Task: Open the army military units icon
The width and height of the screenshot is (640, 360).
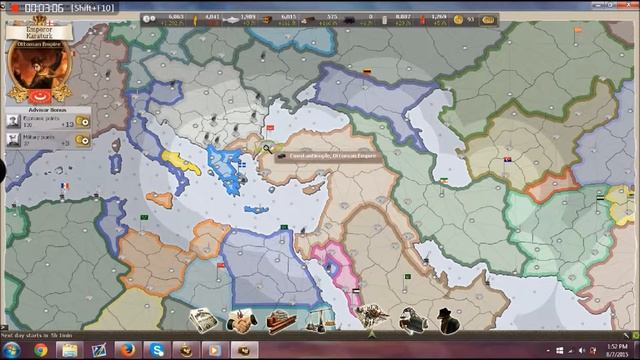Action: (372, 316)
